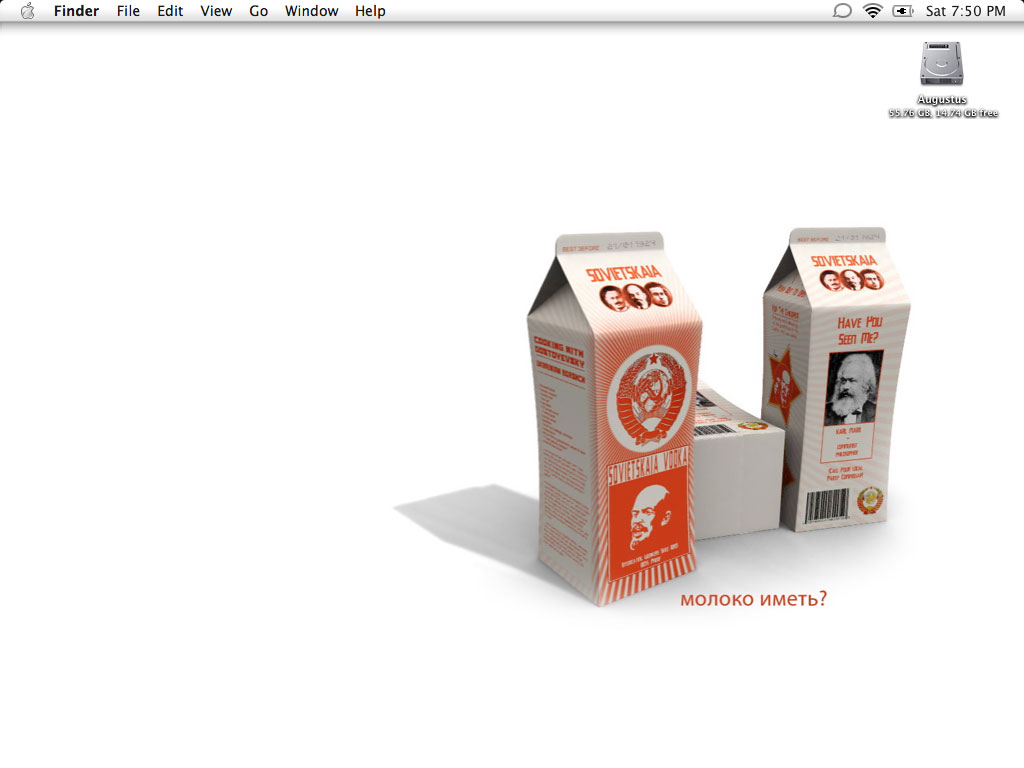
Task: Click the Sat 7:50 PM clock
Action: click(x=965, y=11)
